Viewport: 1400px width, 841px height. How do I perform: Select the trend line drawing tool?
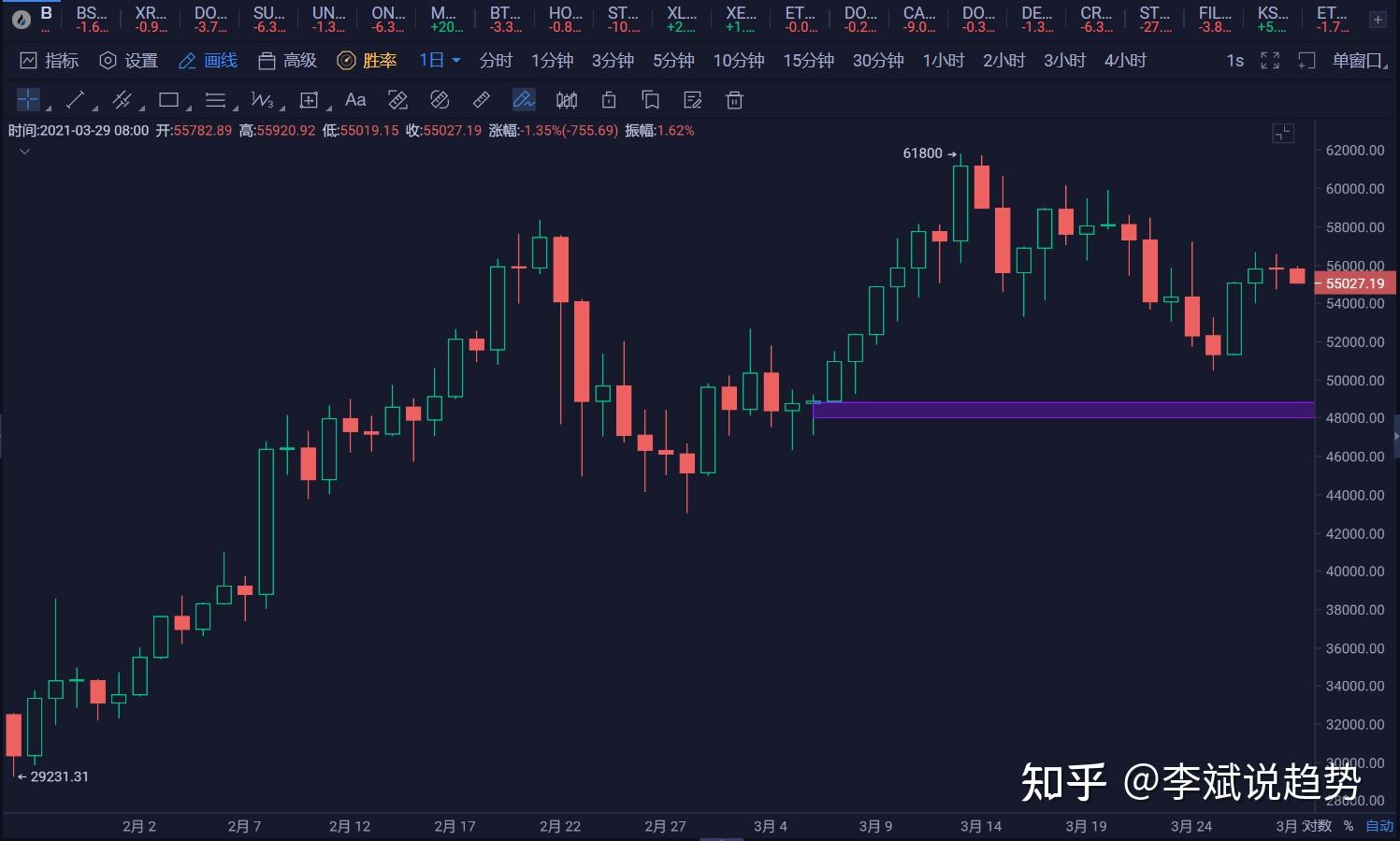[x=76, y=100]
